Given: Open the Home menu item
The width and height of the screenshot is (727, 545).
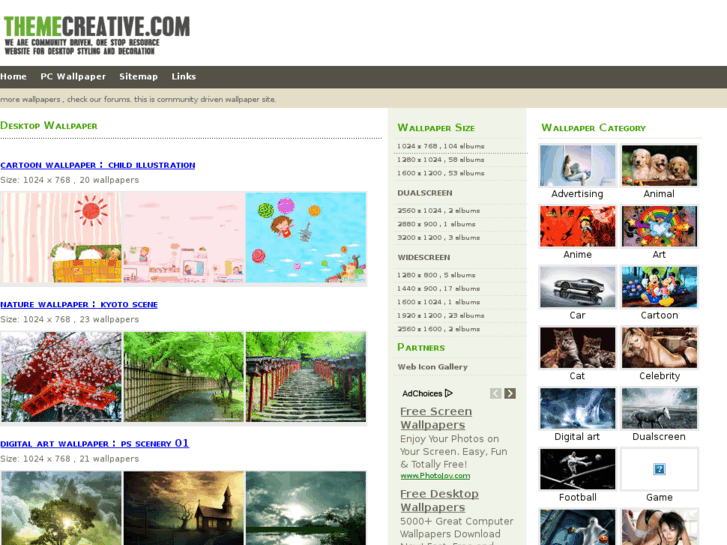Looking at the screenshot, I should 13,77.
